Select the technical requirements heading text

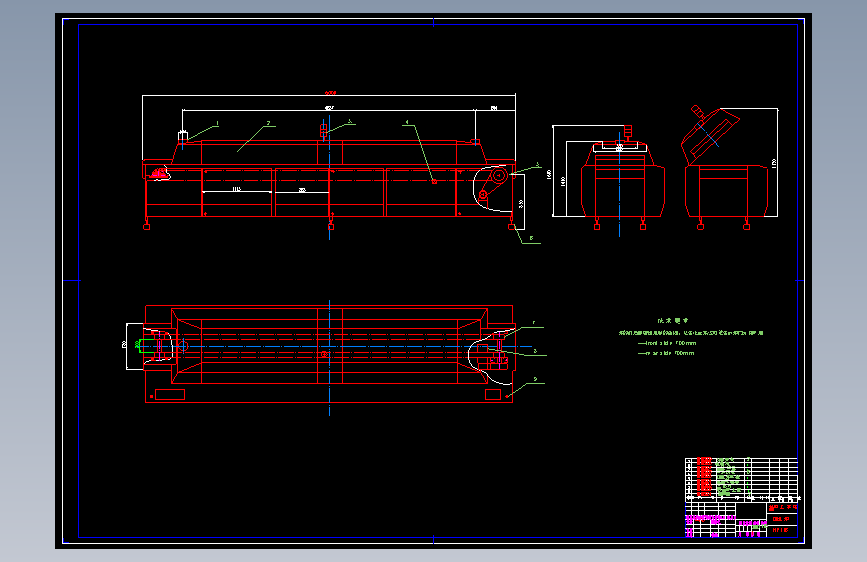point(673,320)
